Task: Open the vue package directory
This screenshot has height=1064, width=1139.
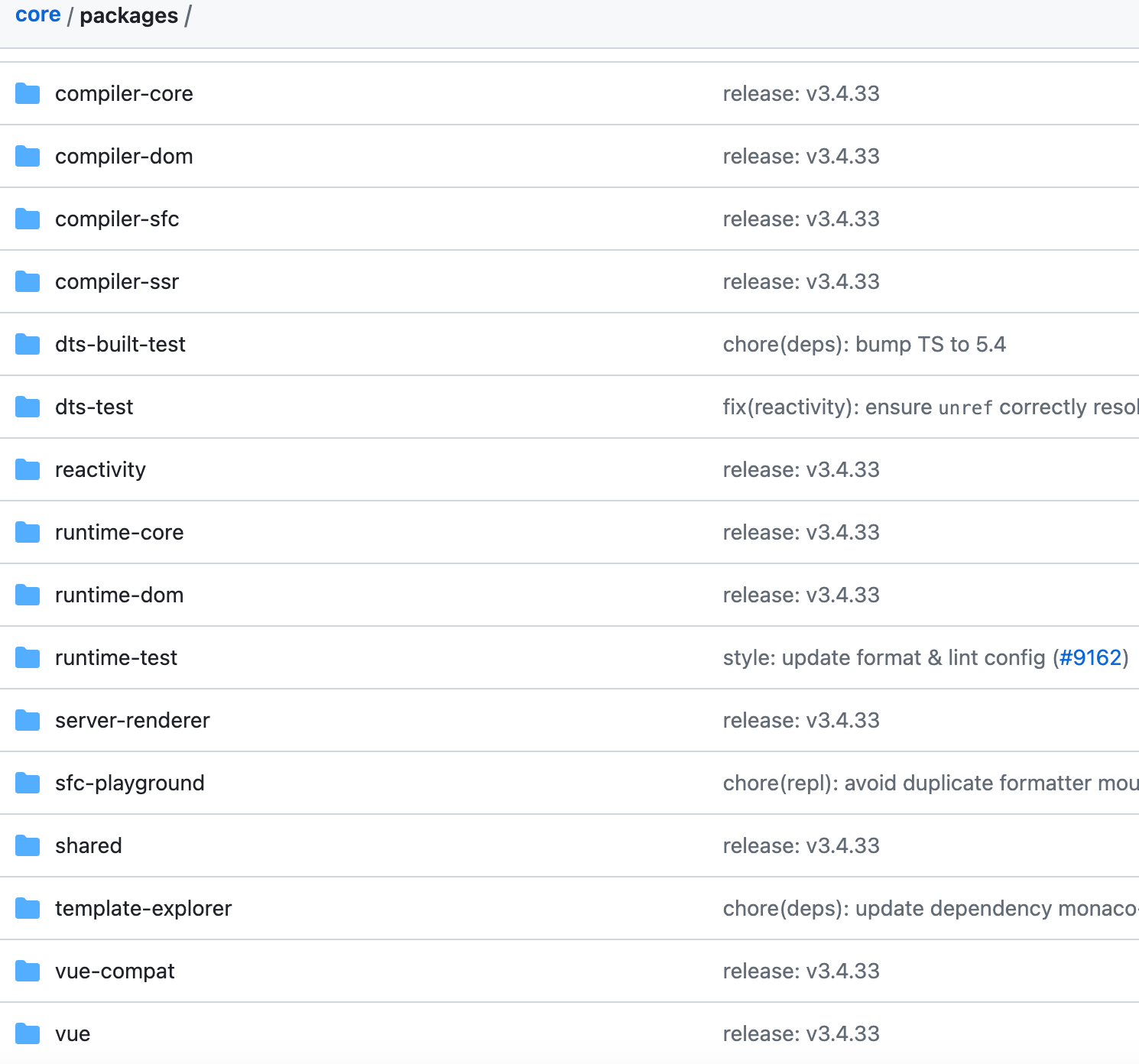Action: (73, 1034)
